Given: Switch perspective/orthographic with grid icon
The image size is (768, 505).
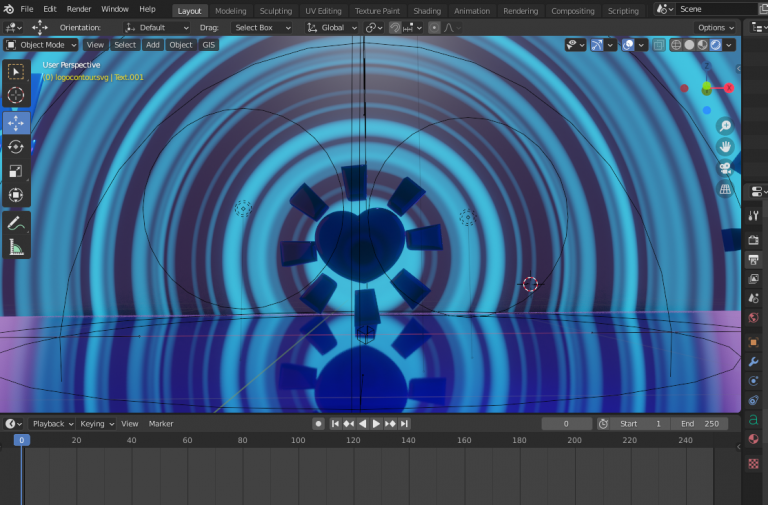Looking at the screenshot, I should (x=725, y=189).
